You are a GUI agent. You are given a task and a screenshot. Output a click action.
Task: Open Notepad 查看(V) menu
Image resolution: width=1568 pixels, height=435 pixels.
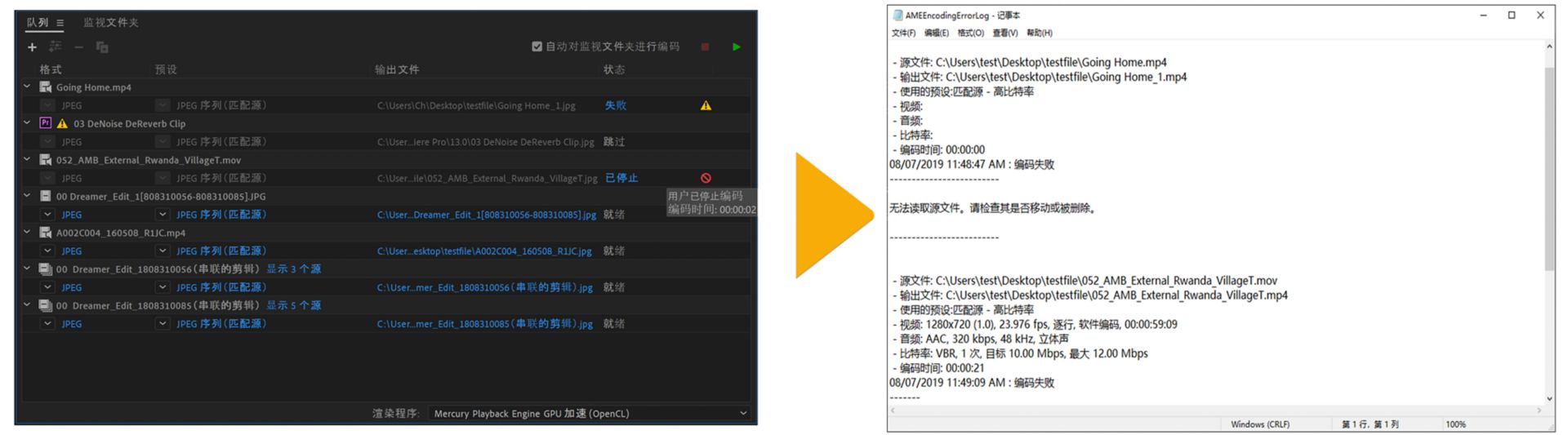click(x=1004, y=33)
